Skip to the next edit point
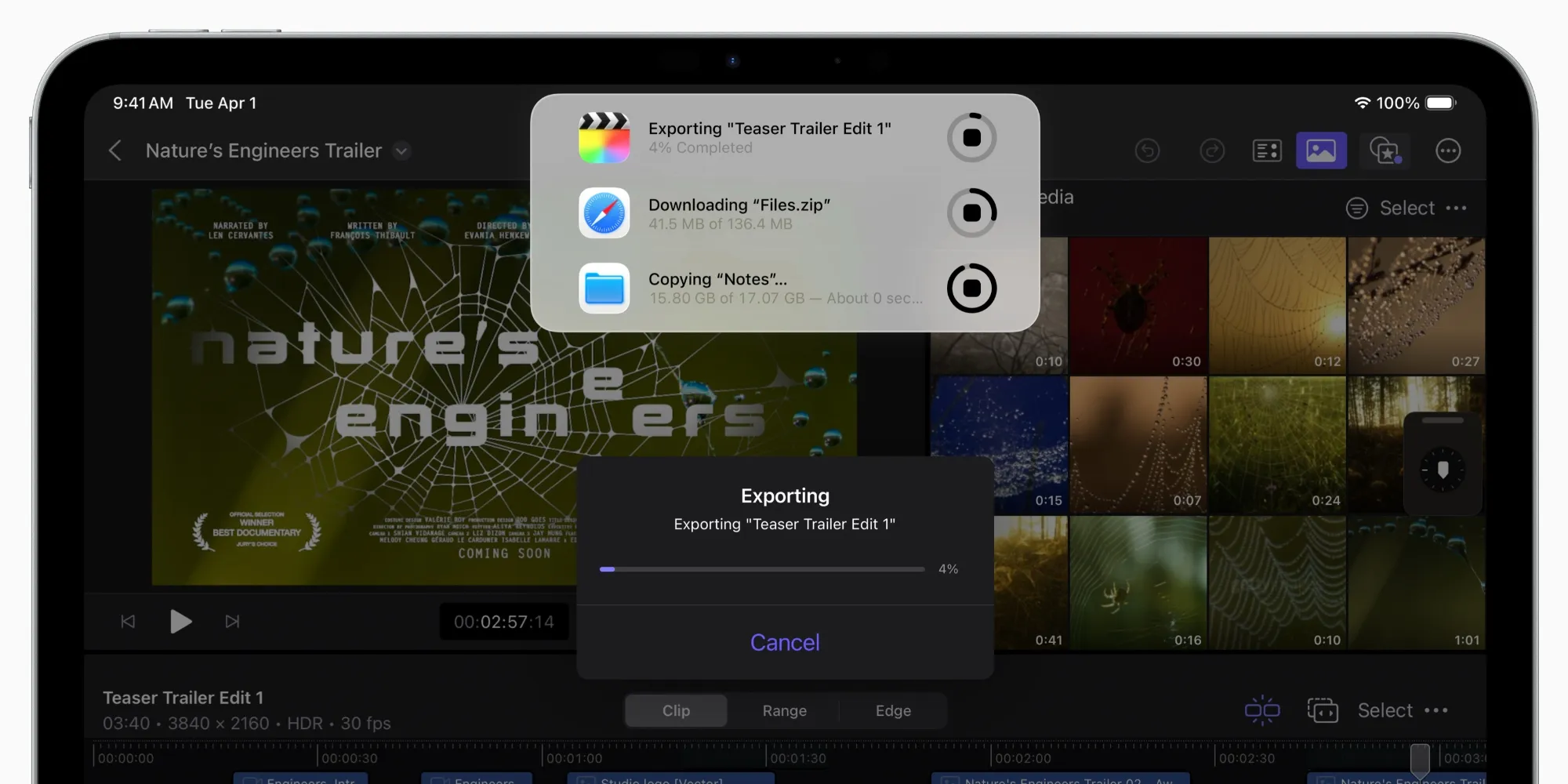 point(232,622)
